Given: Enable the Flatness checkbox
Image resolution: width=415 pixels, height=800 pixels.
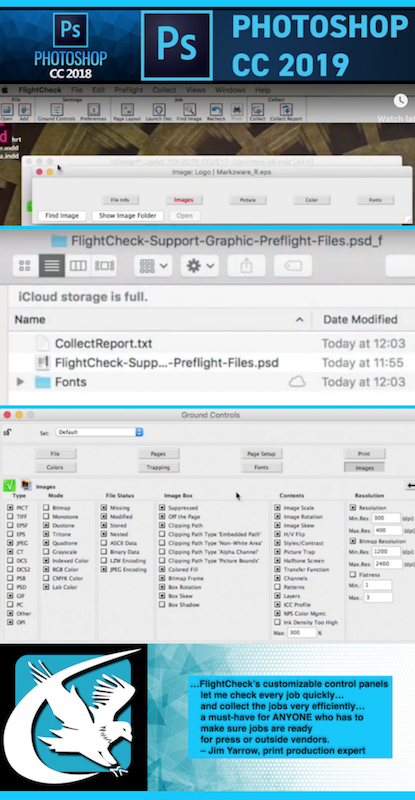Looking at the screenshot, I should [x=352, y=574].
